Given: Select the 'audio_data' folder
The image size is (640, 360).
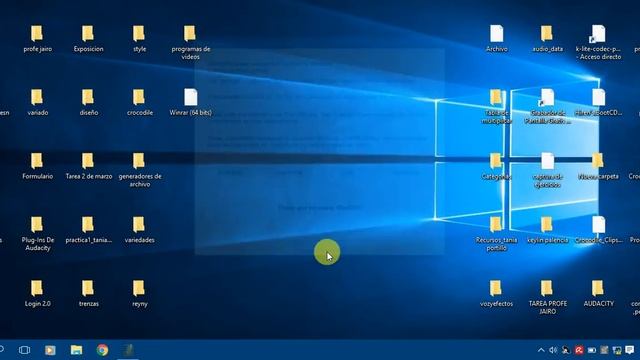Looking at the screenshot, I should coord(547,34).
